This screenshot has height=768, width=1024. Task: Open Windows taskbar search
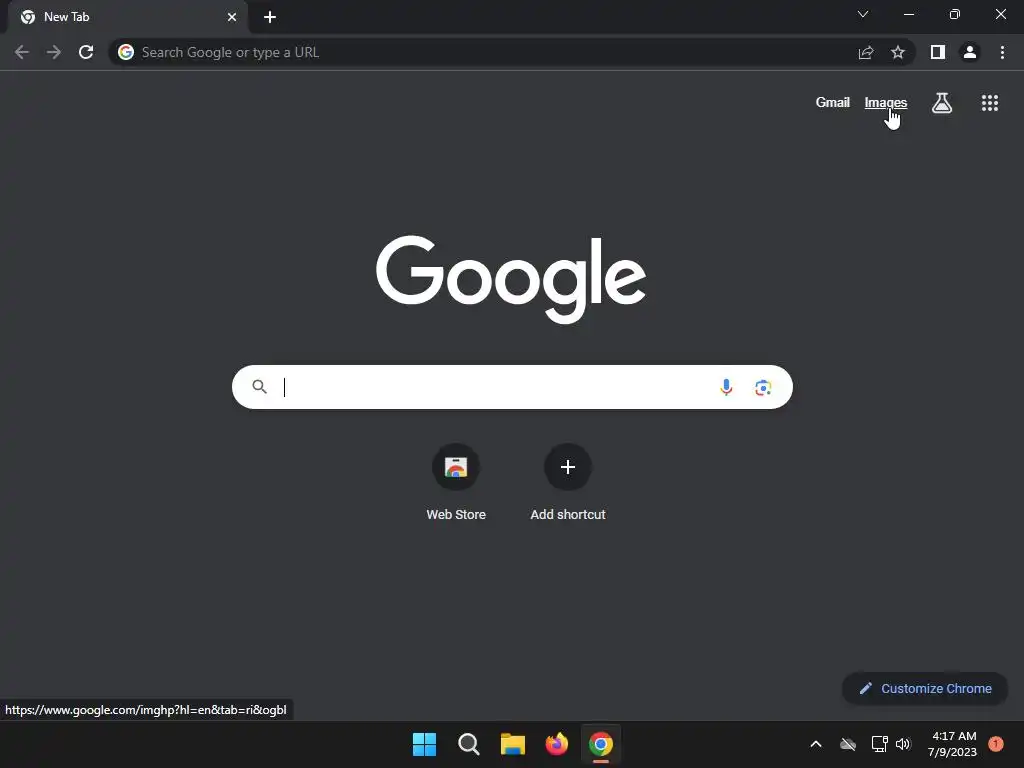(x=469, y=744)
